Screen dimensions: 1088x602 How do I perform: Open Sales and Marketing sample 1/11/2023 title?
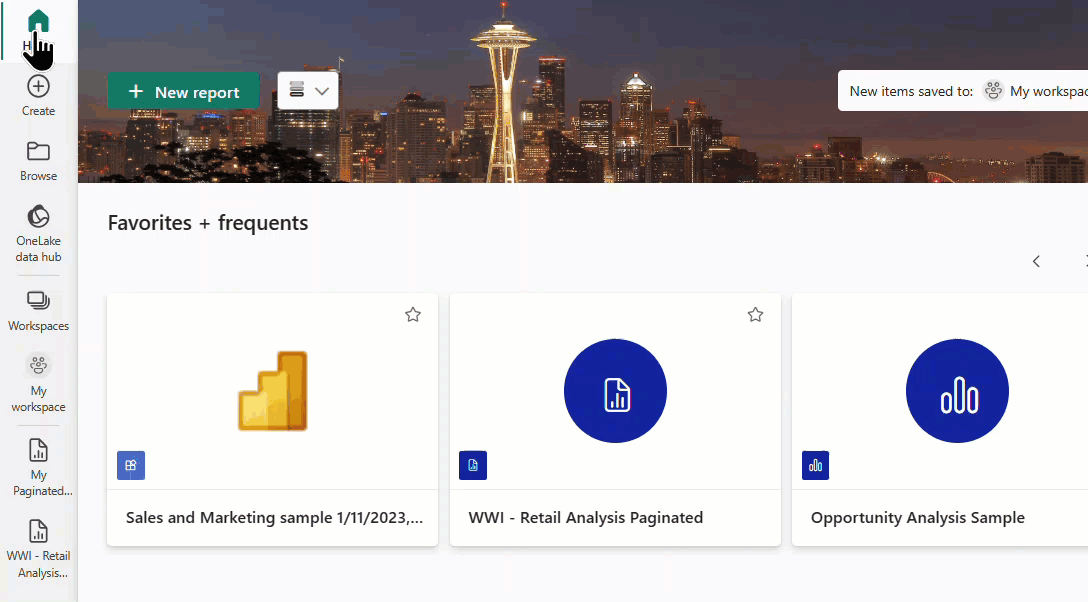coord(274,517)
